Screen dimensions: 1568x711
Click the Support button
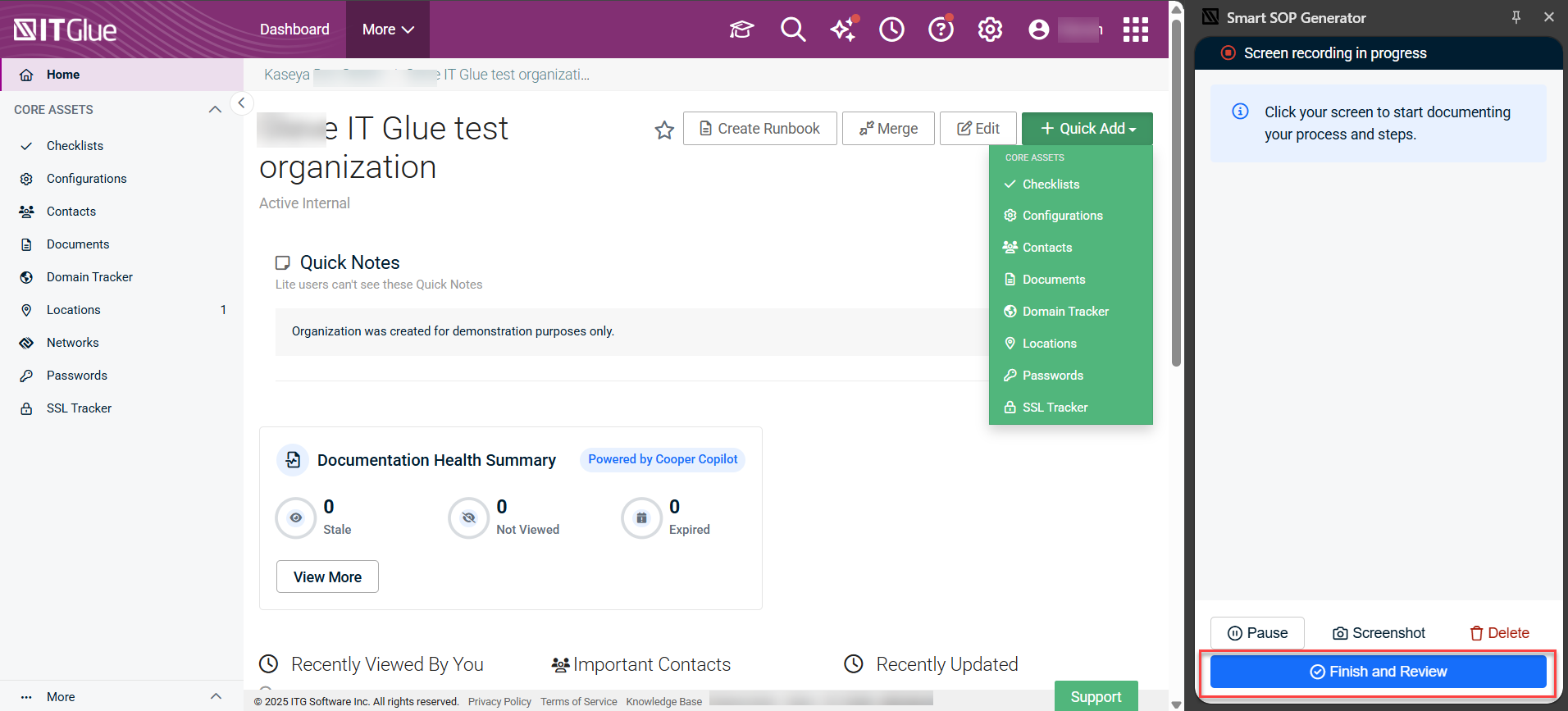point(1096,696)
